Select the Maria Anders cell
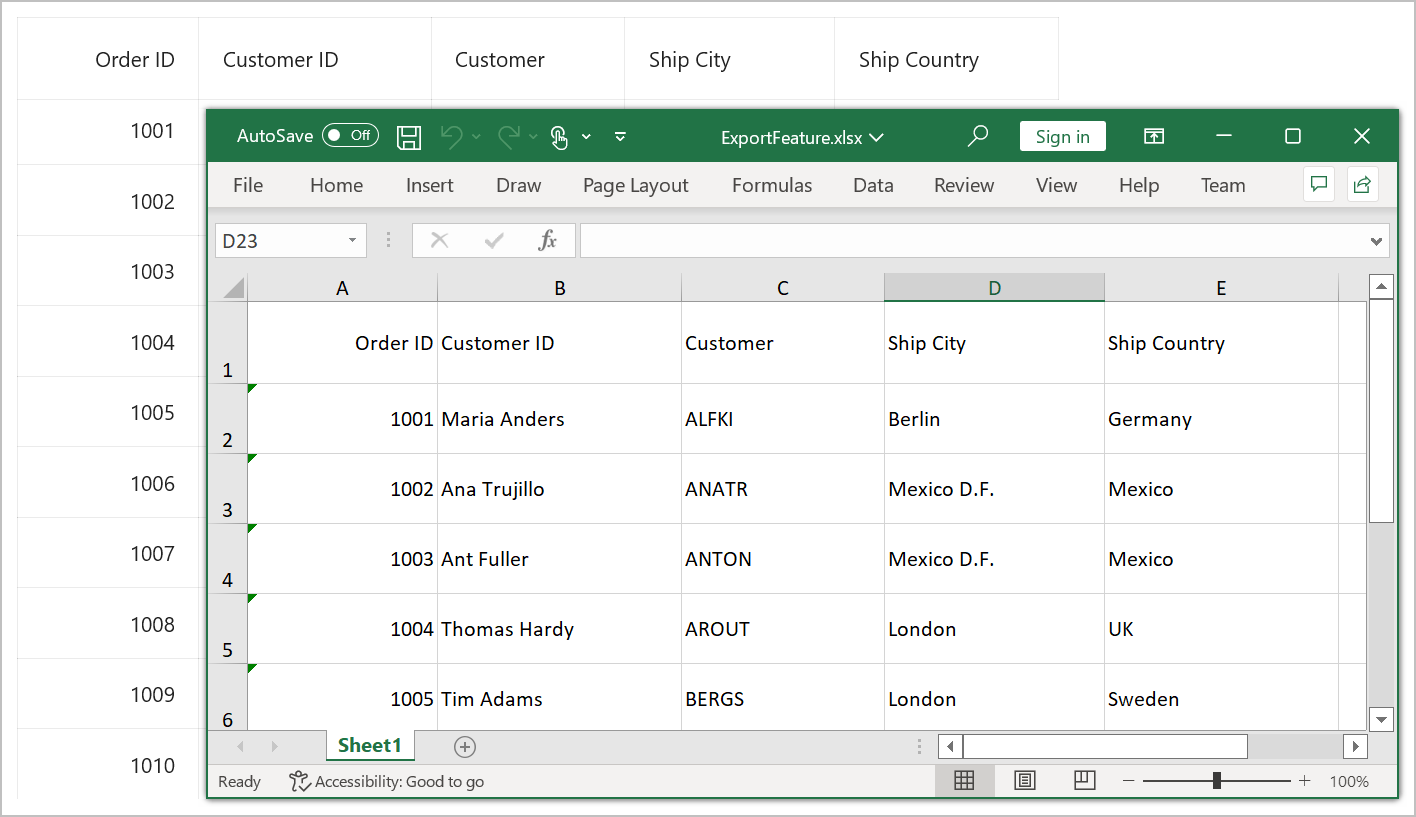 pos(559,419)
